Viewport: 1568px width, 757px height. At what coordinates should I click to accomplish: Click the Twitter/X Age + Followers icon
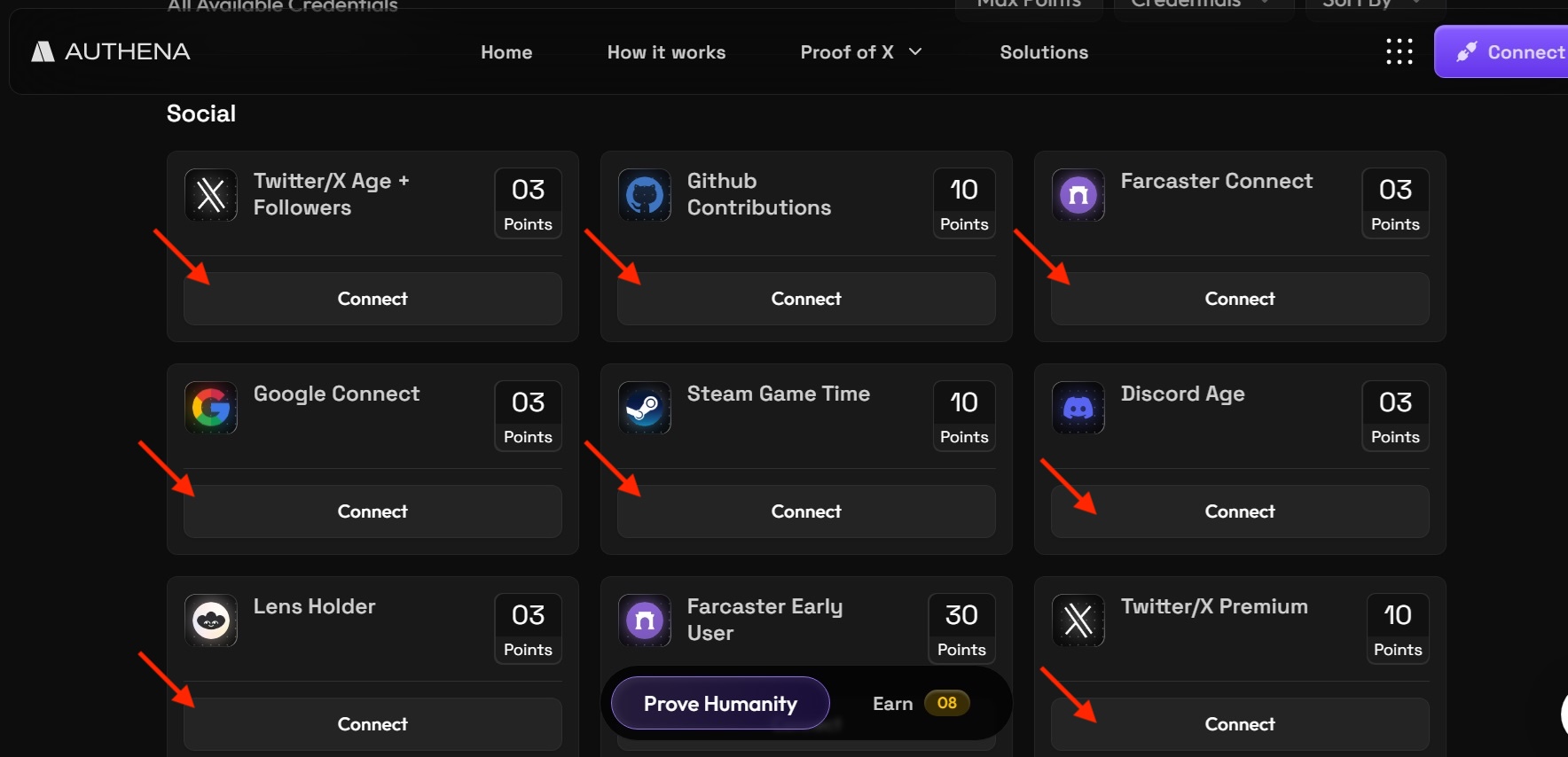coord(211,195)
